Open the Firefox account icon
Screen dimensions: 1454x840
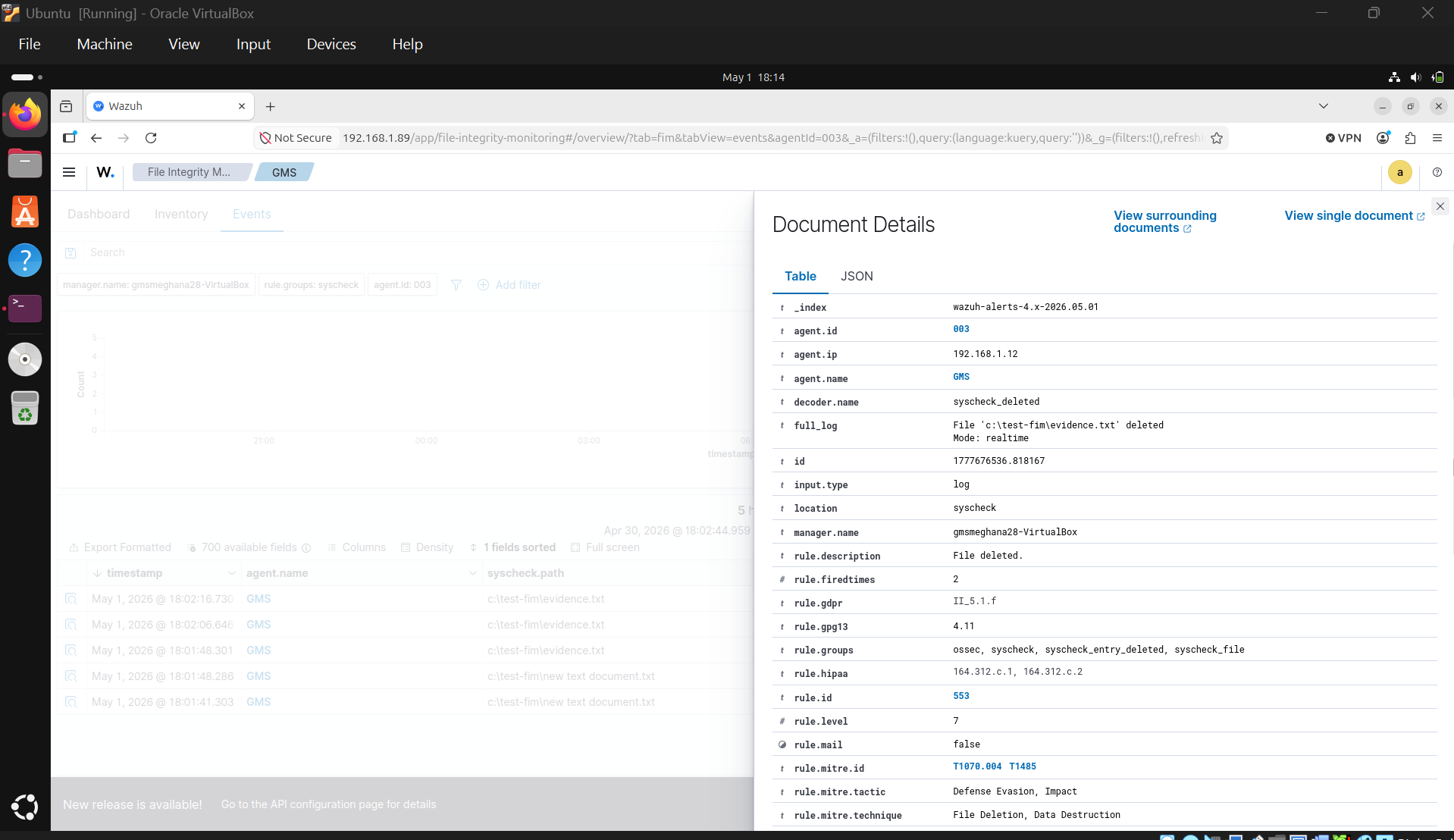point(1383,138)
